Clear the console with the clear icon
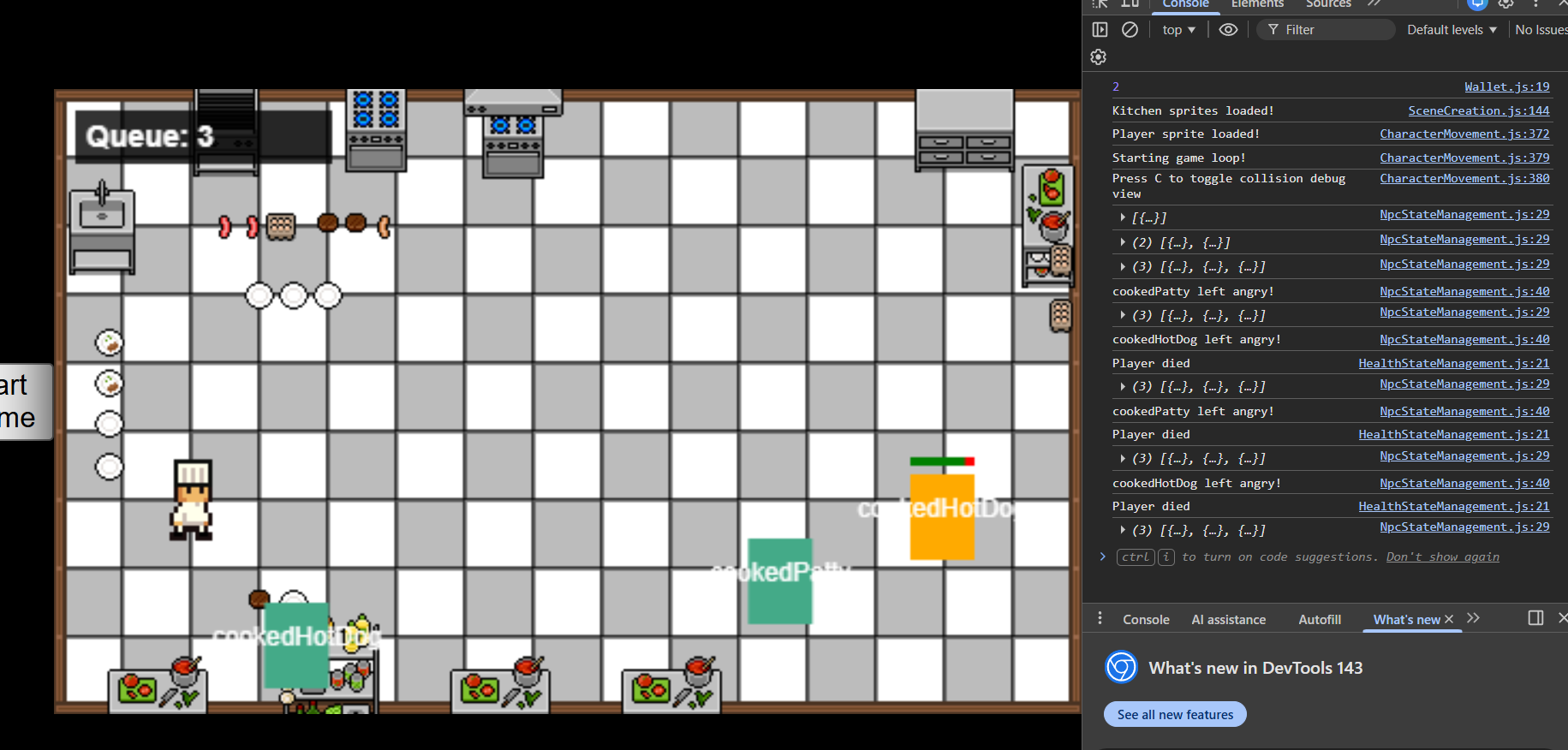 pyautogui.click(x=1130, y=30)
